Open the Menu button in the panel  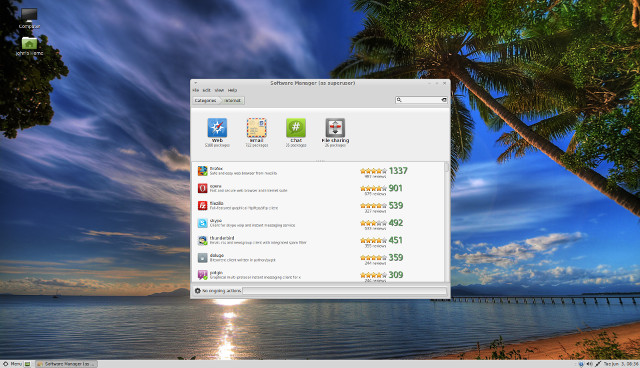(x=12, y=364)
